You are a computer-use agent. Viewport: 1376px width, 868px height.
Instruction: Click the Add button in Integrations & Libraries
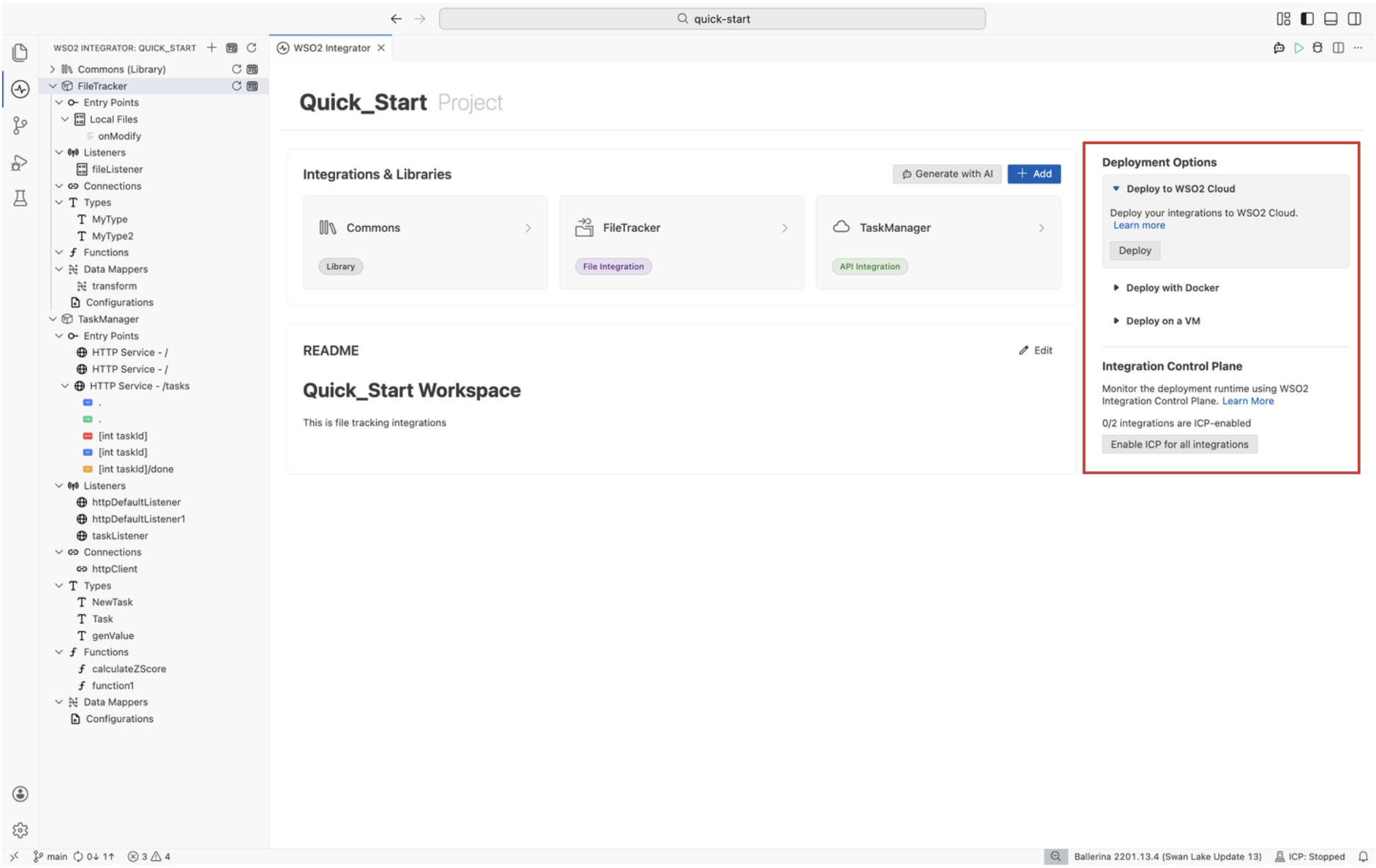pos(1034,174)
